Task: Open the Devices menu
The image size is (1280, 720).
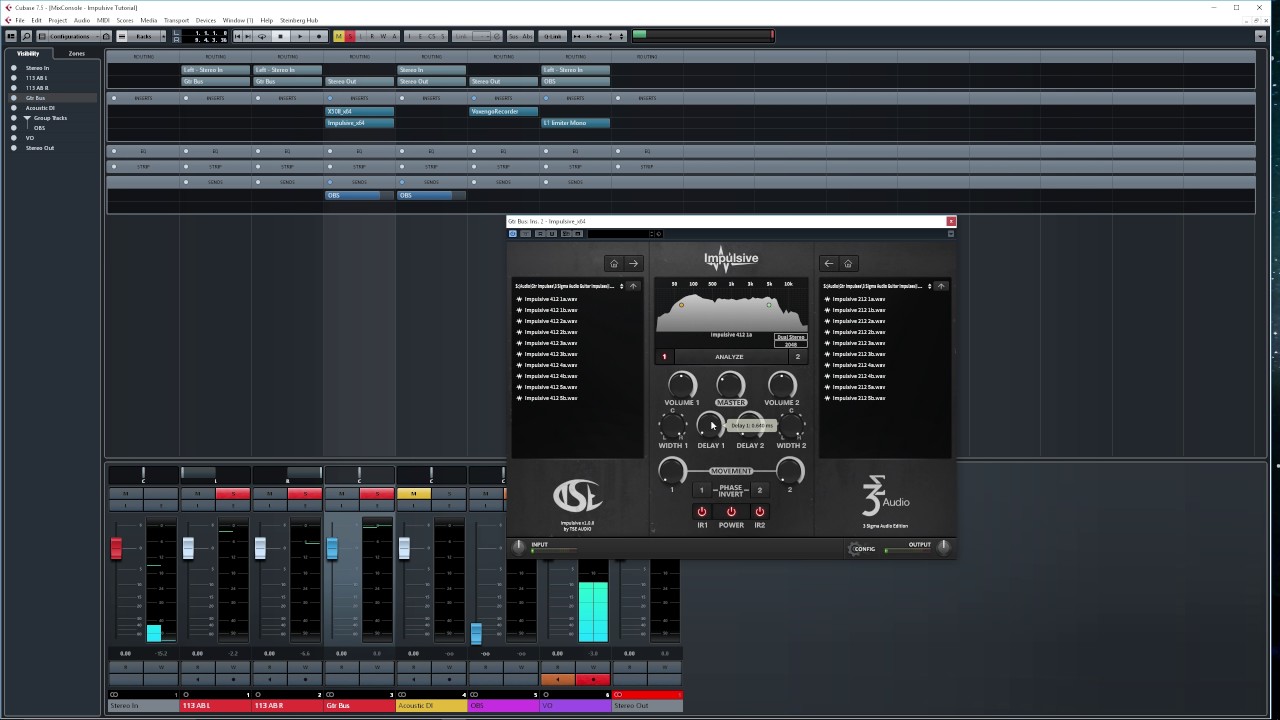Action: coord(206,20)
